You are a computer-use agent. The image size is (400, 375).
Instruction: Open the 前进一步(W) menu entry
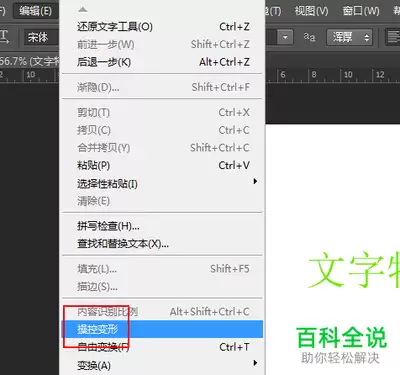pyautogui.click(x=163, y=44)
